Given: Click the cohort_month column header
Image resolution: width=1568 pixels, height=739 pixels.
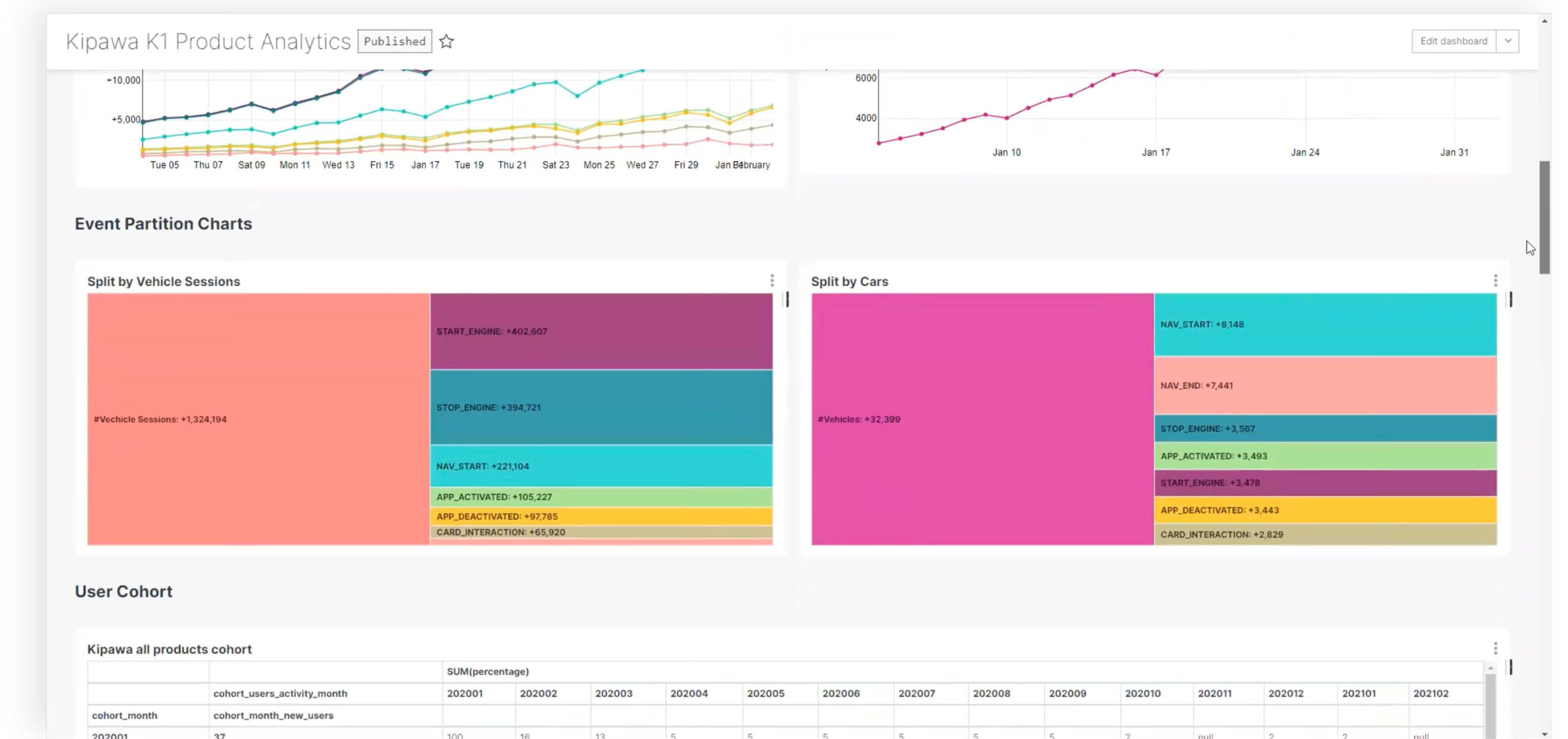Looking at the screenshot, I should click(x=125, y=715).
